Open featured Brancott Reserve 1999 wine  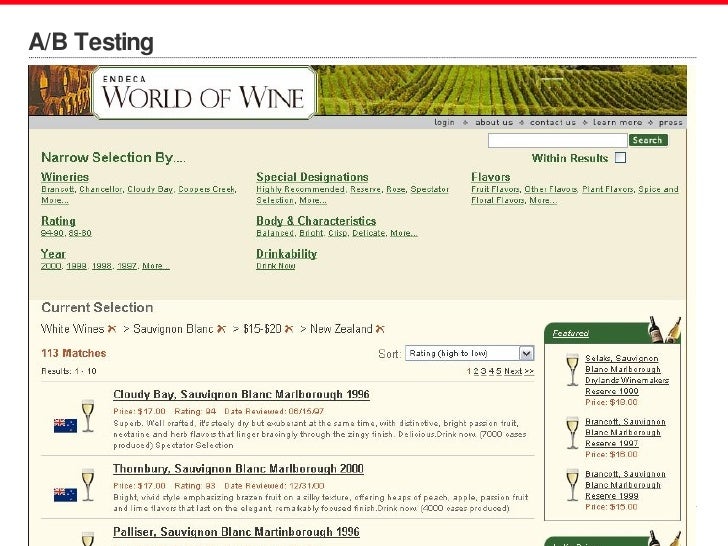[x=625, y=485]
